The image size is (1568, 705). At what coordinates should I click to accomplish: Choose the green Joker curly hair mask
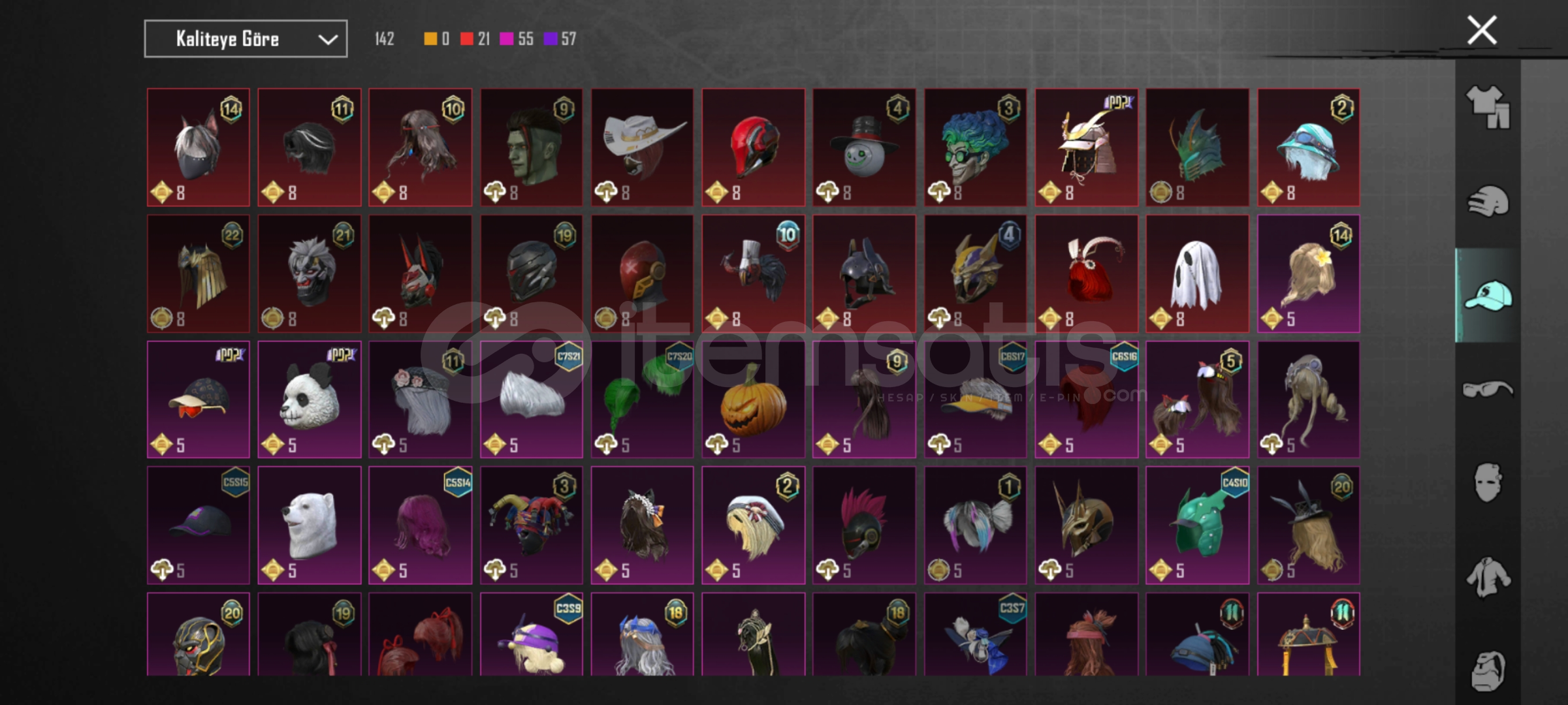click(x=976, y=148)
